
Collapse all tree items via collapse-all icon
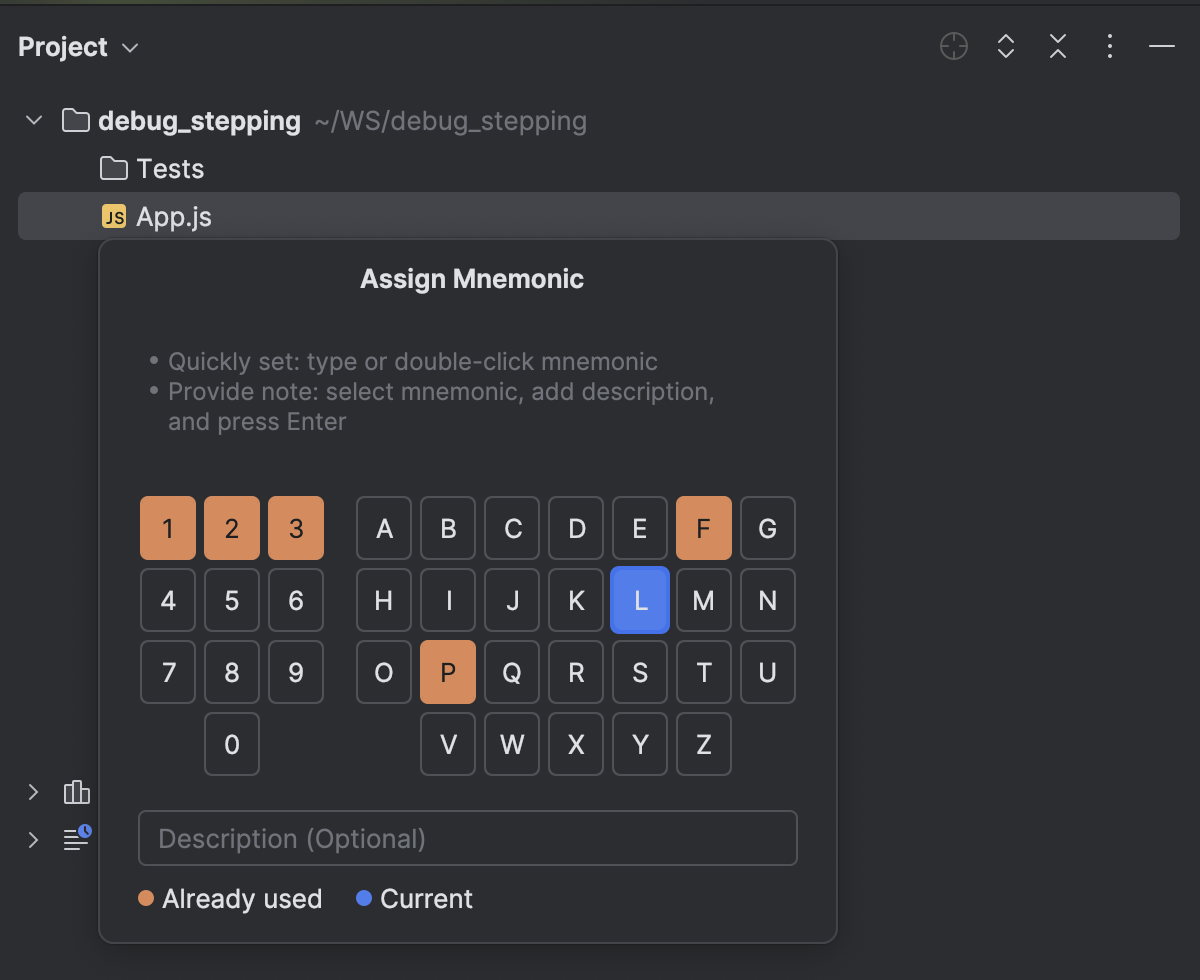(1057, 46)
